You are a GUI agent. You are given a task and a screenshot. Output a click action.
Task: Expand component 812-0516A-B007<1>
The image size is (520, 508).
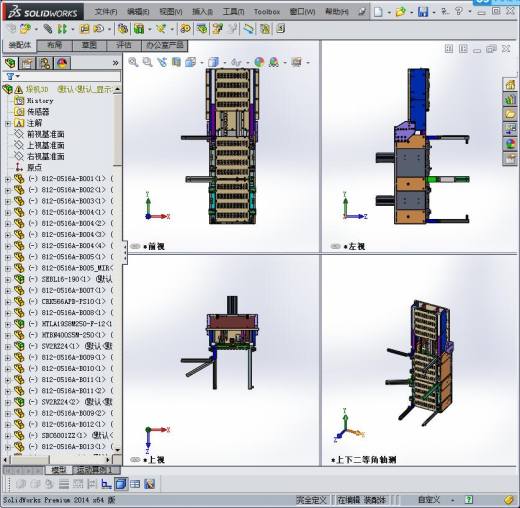coord(8,291)
